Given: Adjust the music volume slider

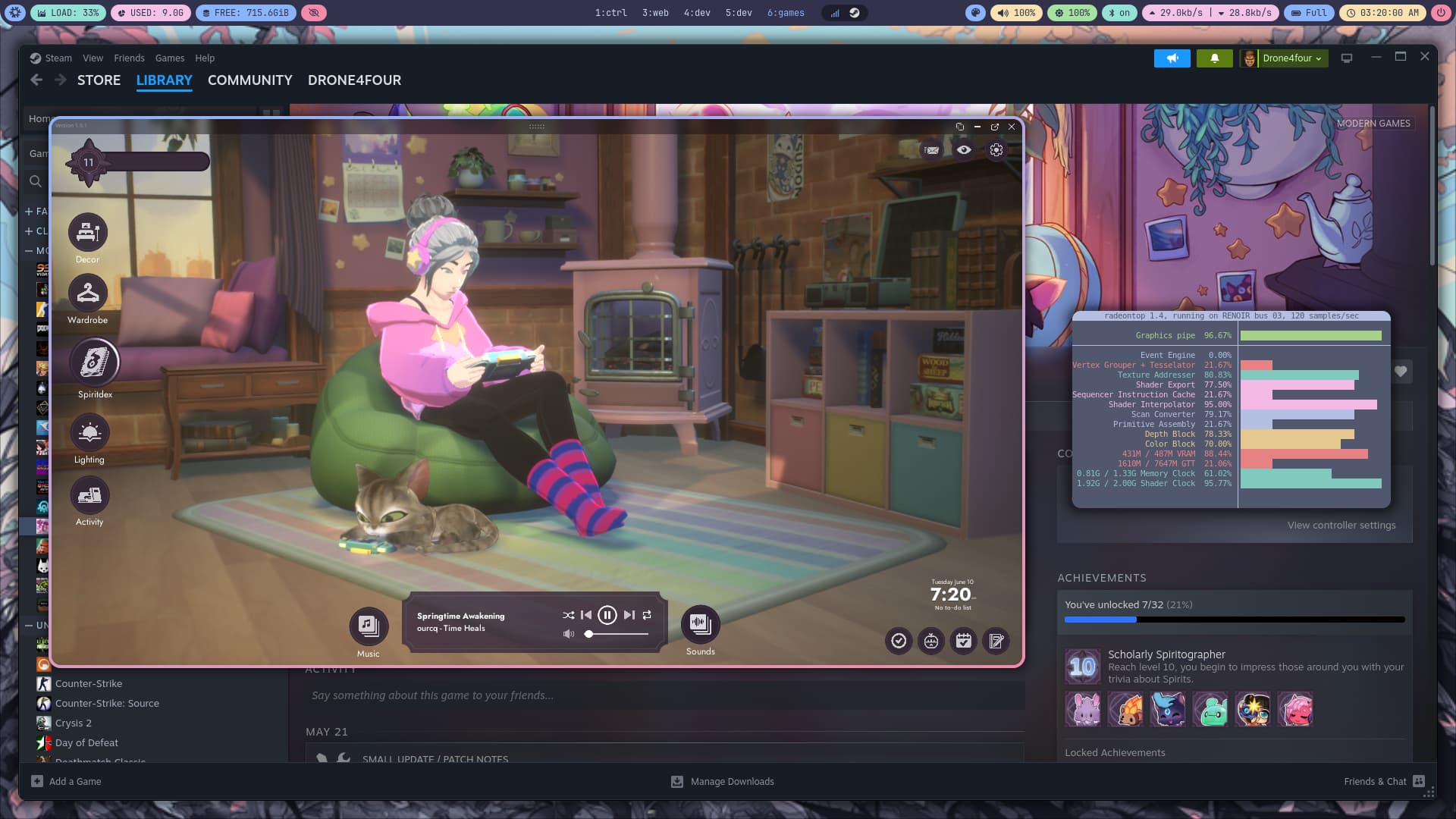Looking at the screenshot, I should (617, 634).
